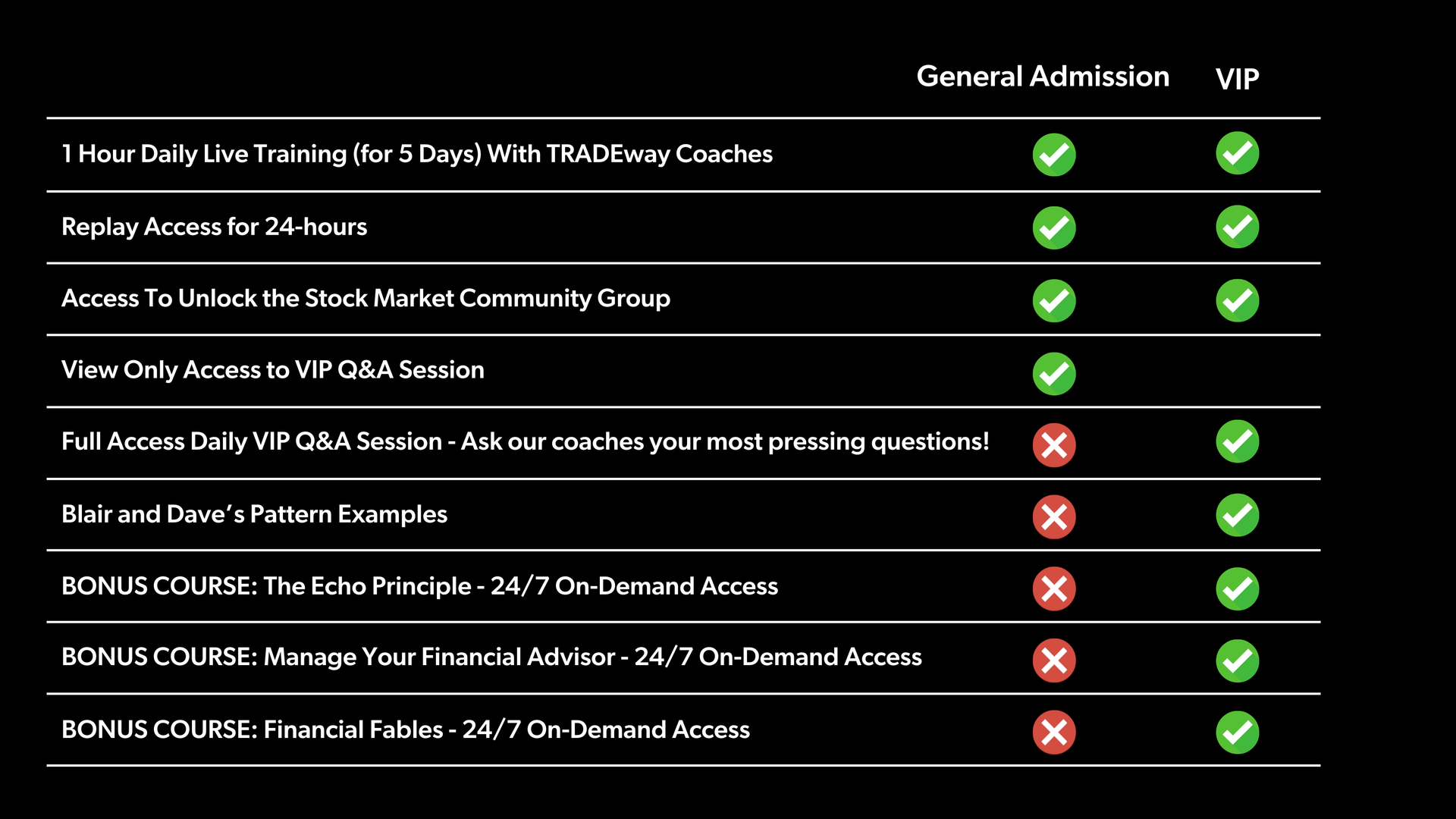Click the VIP column header
1456x819 pixels.
[x=1237, y=79]
